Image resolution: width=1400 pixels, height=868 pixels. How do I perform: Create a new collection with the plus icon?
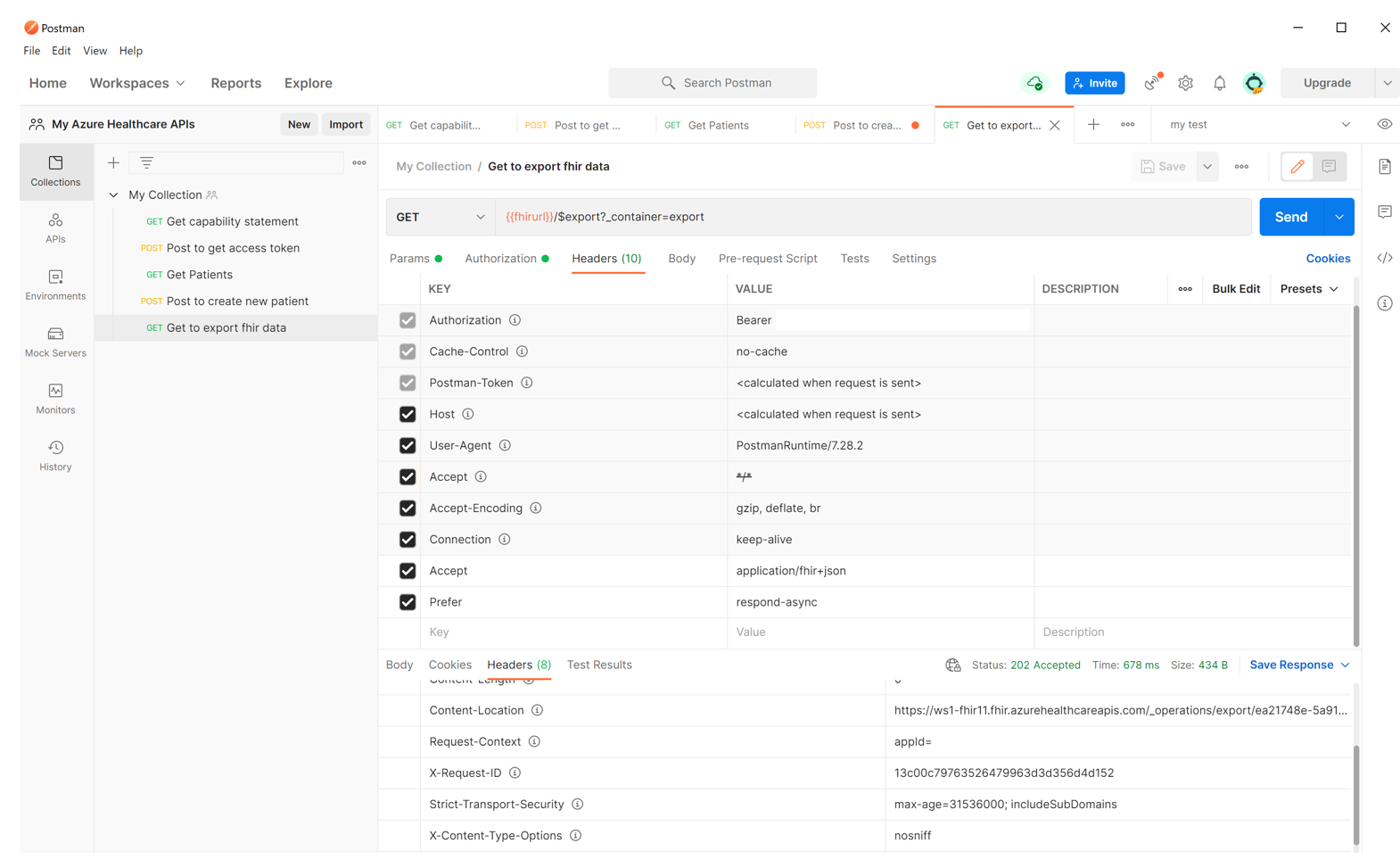pyautogui.click(x=113, y=162)
